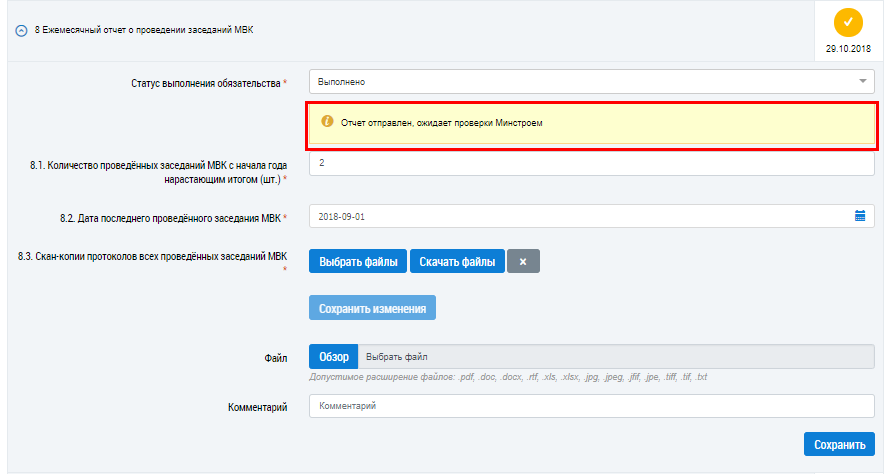Click the info icon in the yellow notice
The height and width of the screenshot is (474, 893).
(327, 121)
